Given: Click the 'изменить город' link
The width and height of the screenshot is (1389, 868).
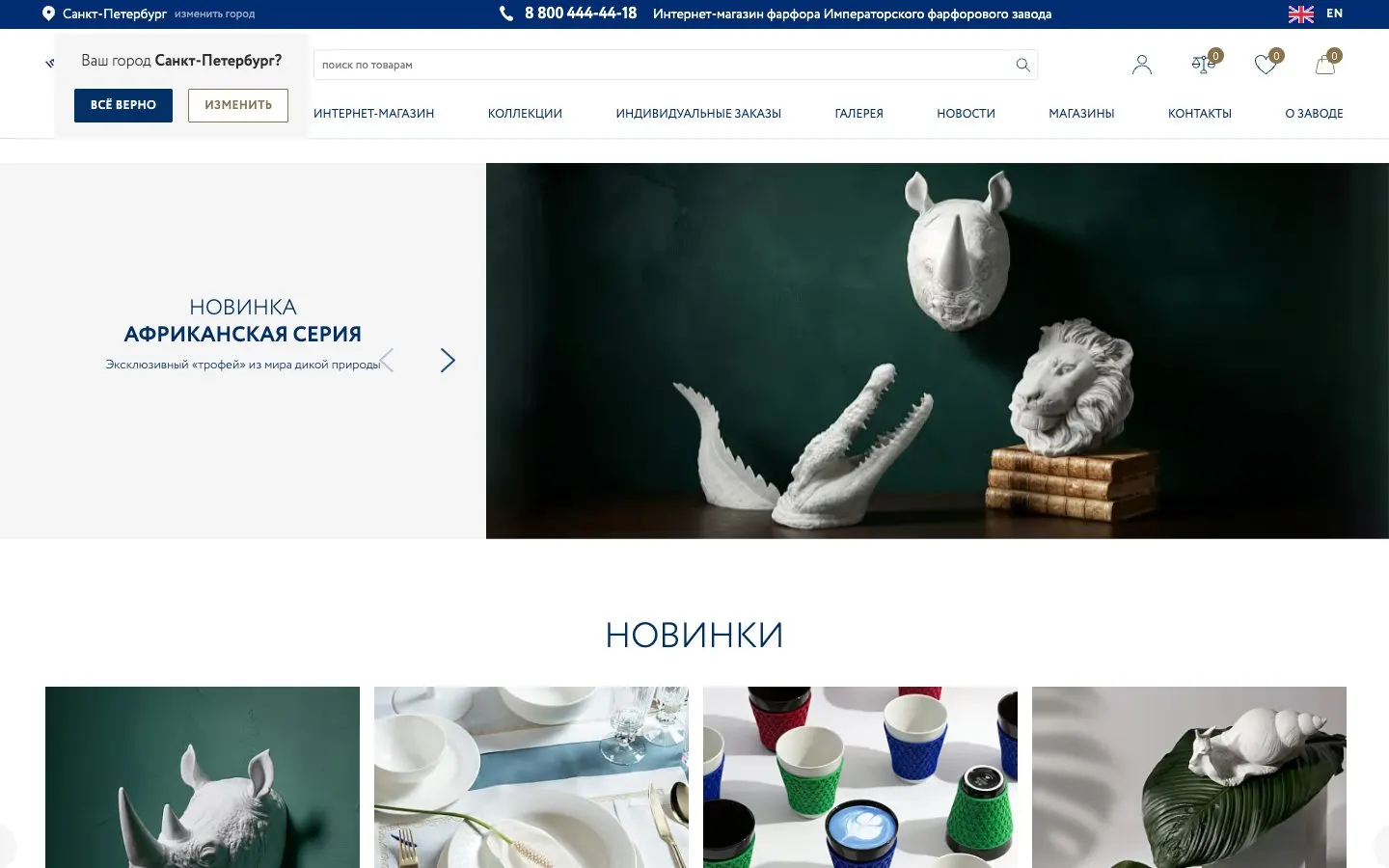Looking at the screenshot, I should pos(214,14).
